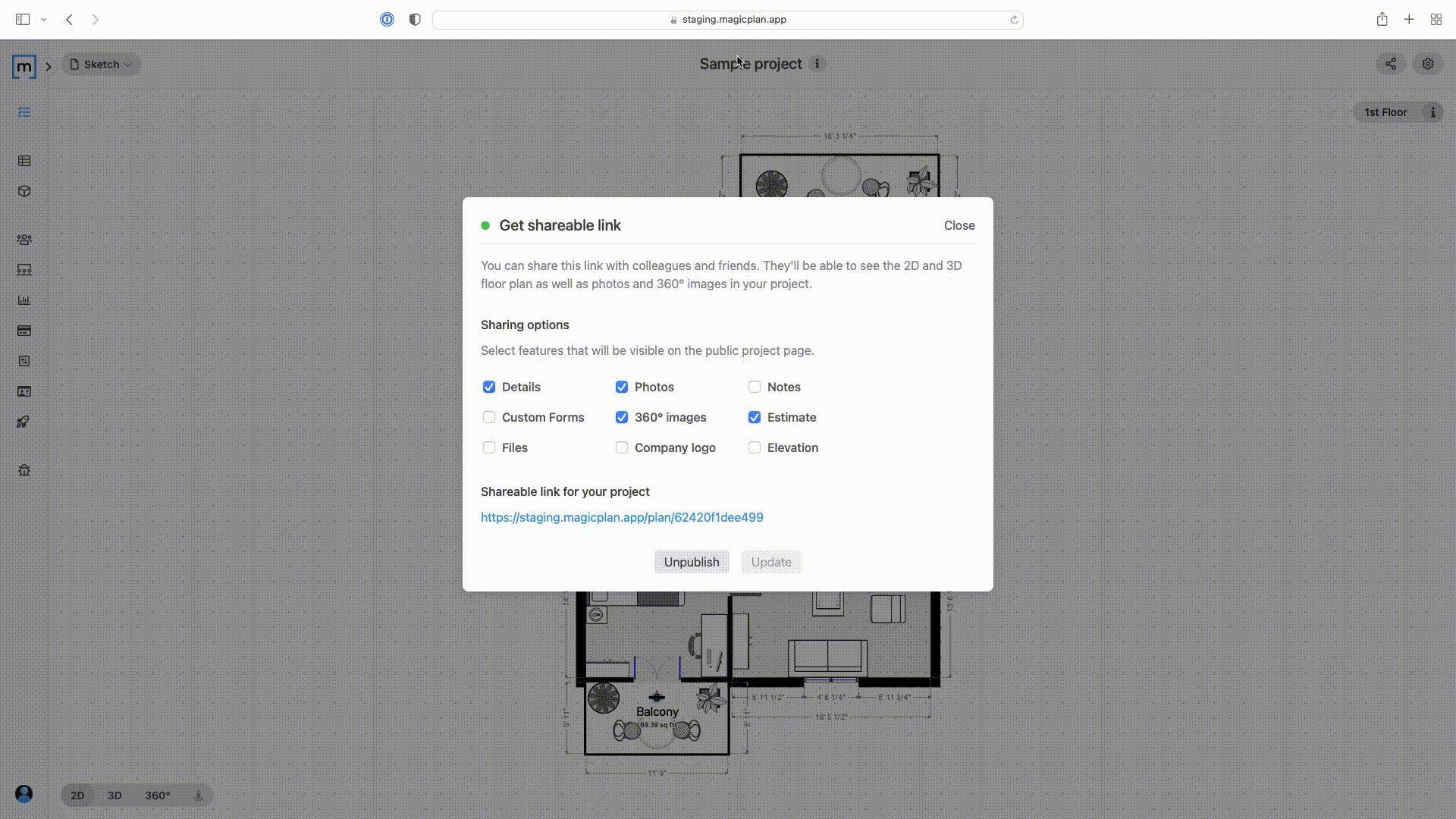Open the table list icon in the sidebar
1456x819 pixels.
click(x=24, y=161)
